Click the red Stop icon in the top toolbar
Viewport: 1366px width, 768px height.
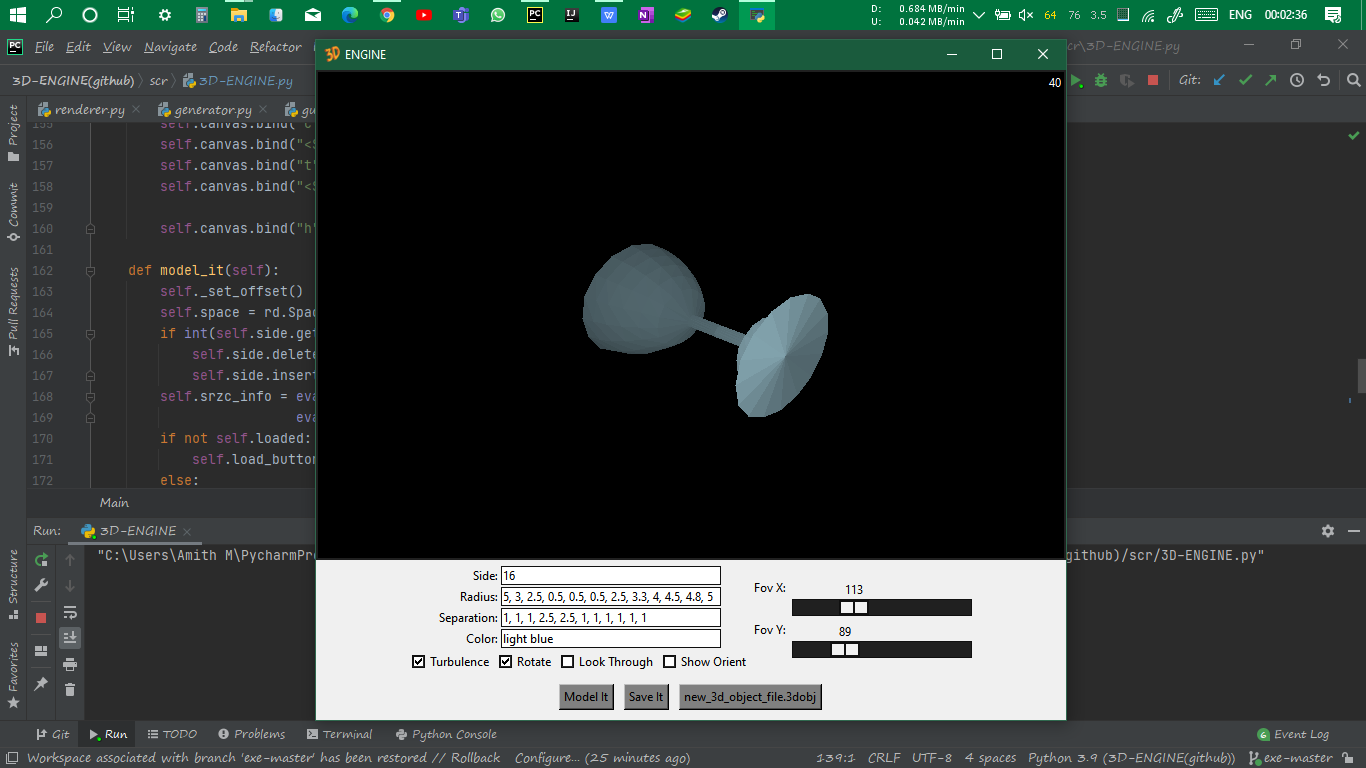1153,80
